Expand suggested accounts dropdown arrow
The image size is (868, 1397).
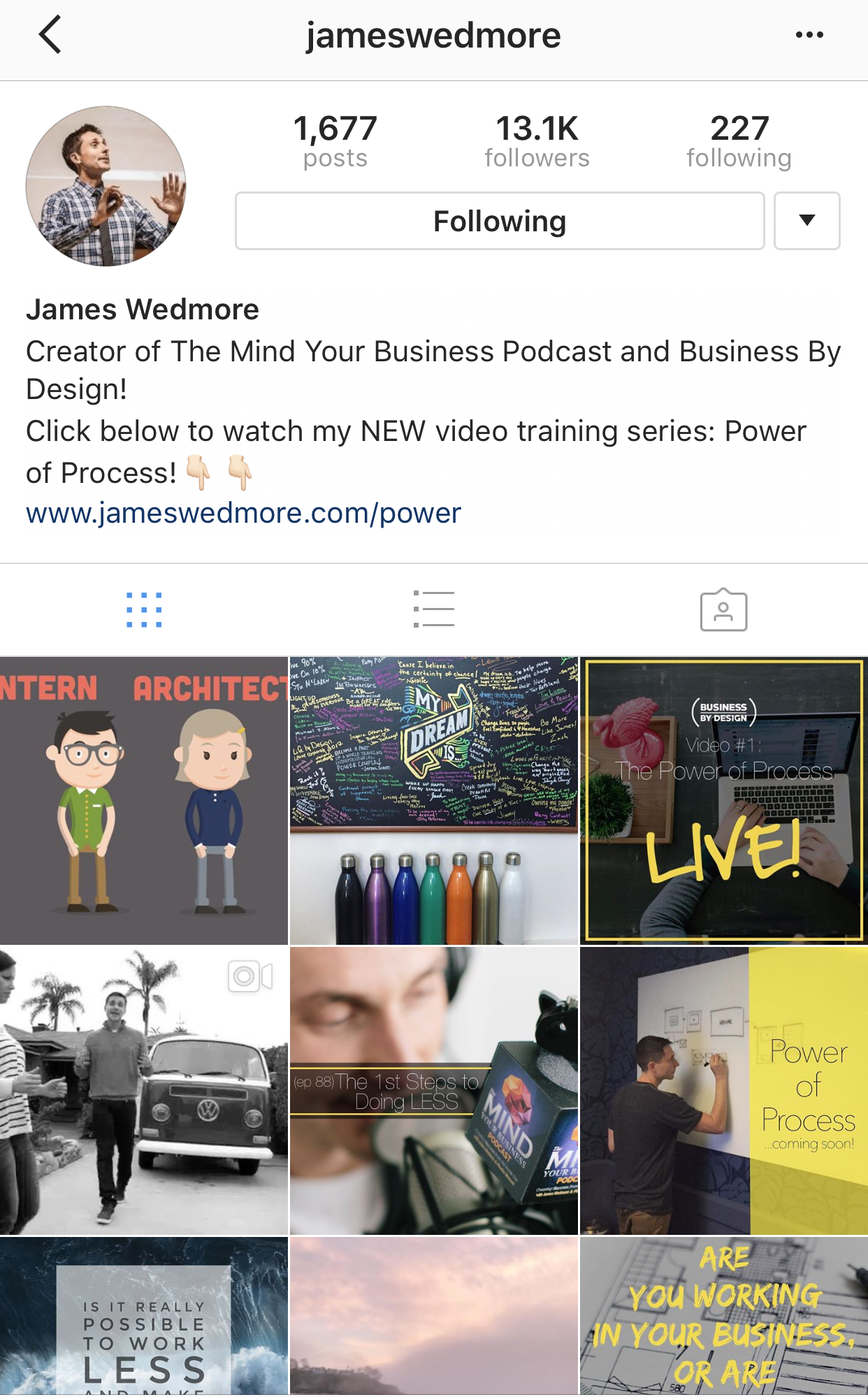point(807,221)
